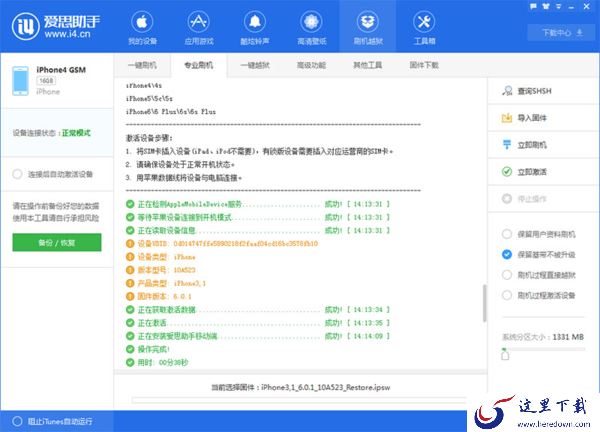Click the skin shirt icon in title bar
The image size is (600, 432).
pyautogui.click(x=546, y=7)
